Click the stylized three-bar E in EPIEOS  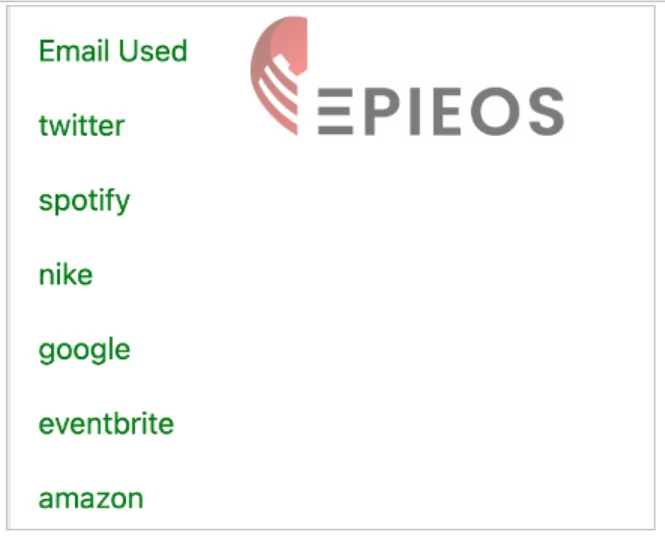335,112
